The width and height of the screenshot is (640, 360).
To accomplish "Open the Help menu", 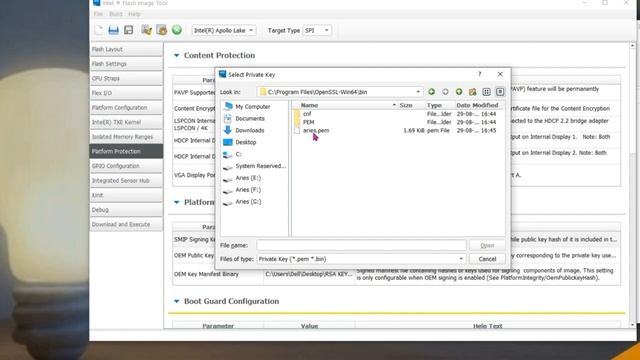I will point(134,14).
